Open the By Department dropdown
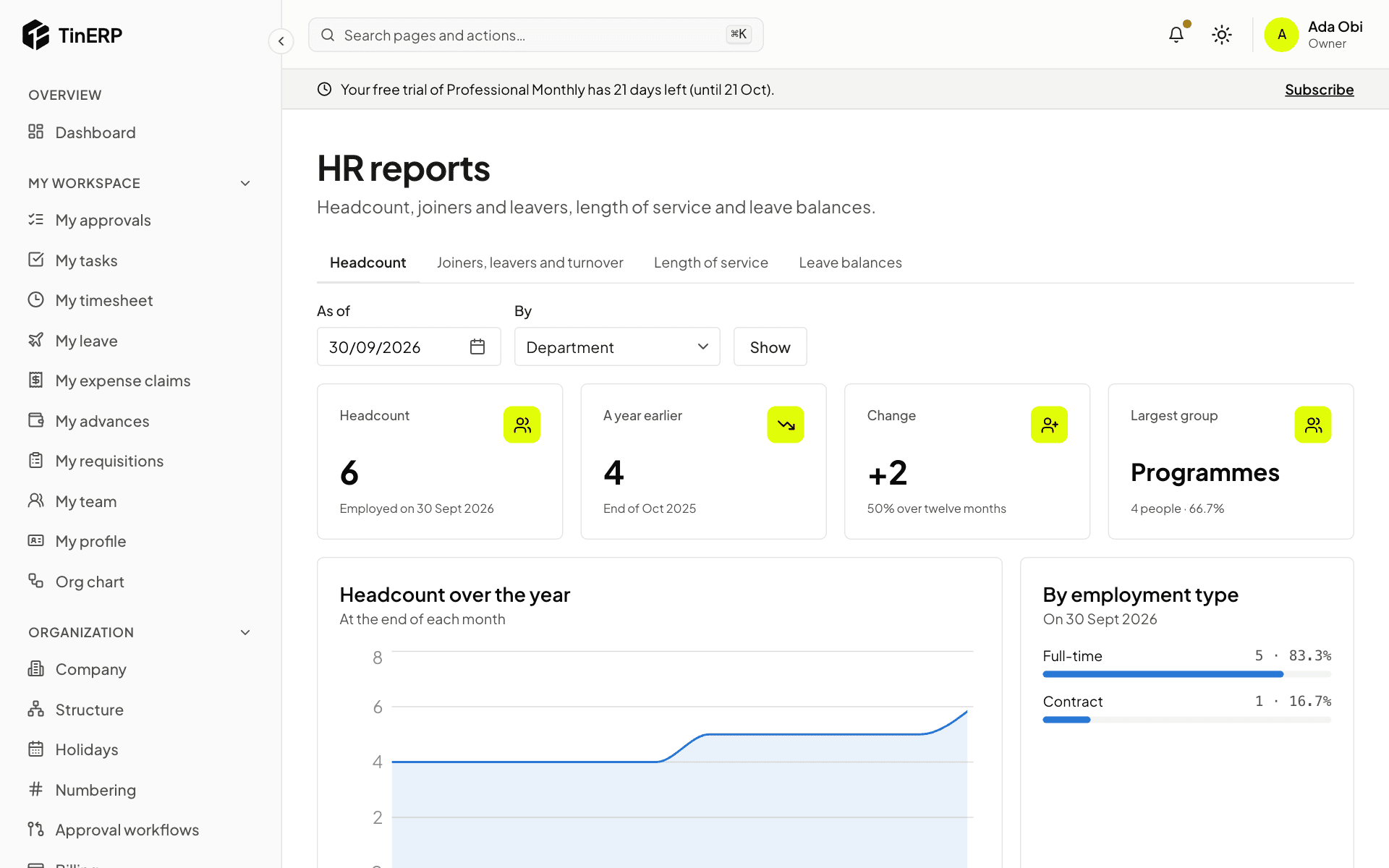The image size is (1389, 868). pyautogui.click(x=617, y=347)
